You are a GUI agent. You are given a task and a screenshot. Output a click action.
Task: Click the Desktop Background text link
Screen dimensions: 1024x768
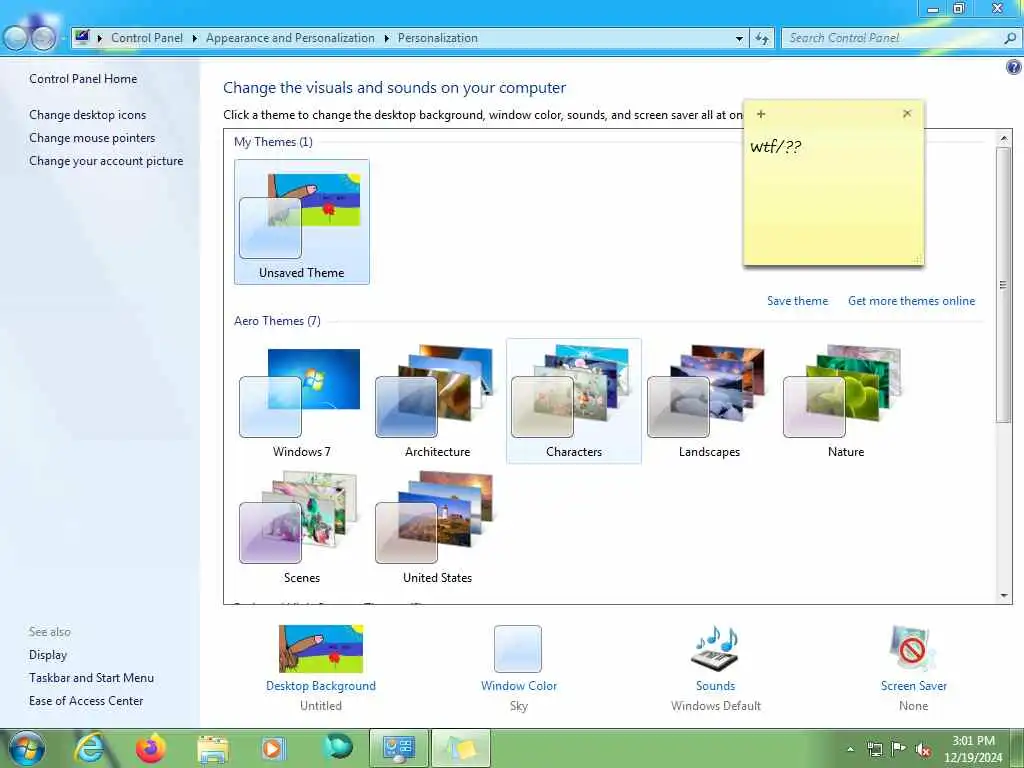(321, 686)
